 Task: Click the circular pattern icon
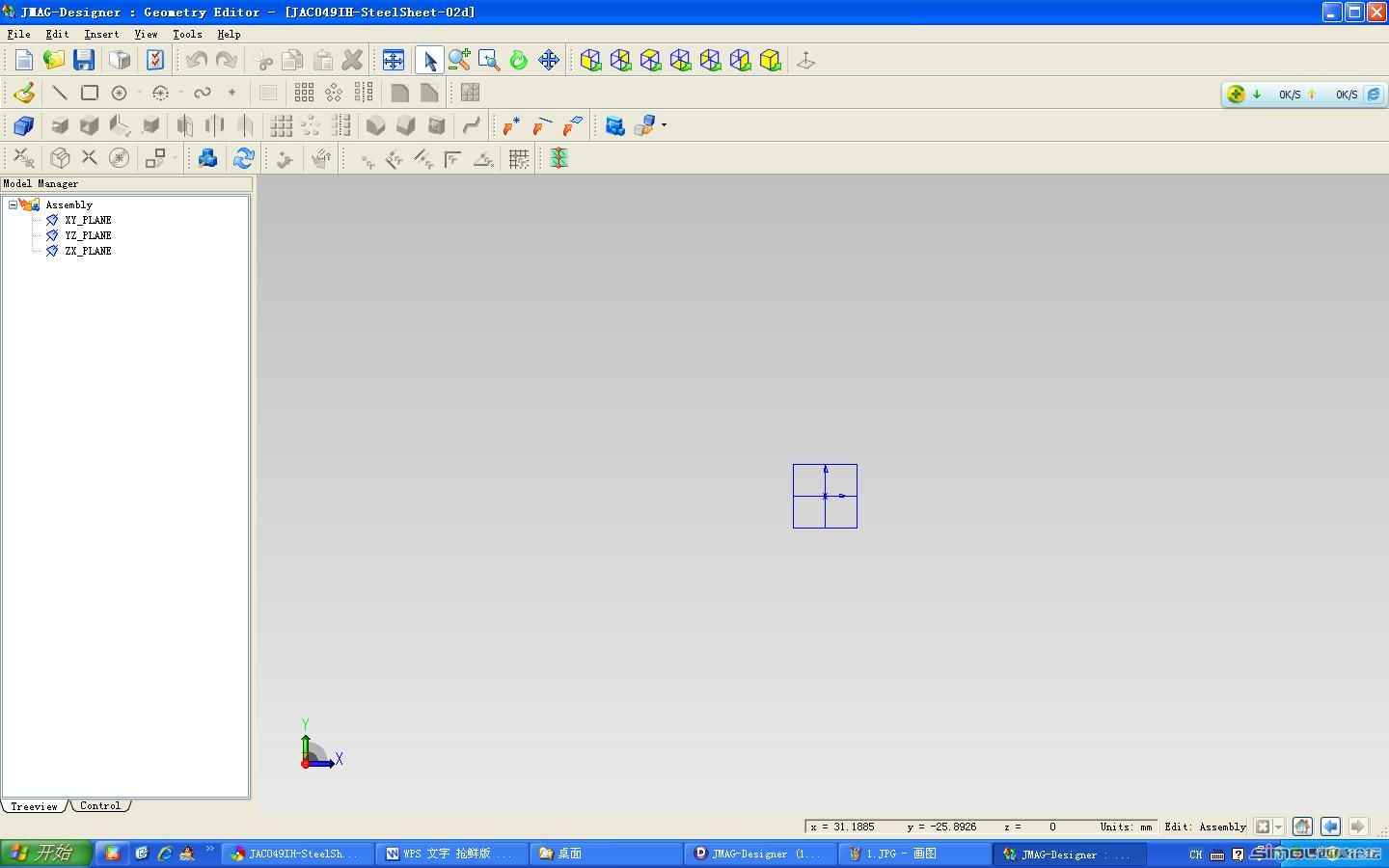click(334, 93)
